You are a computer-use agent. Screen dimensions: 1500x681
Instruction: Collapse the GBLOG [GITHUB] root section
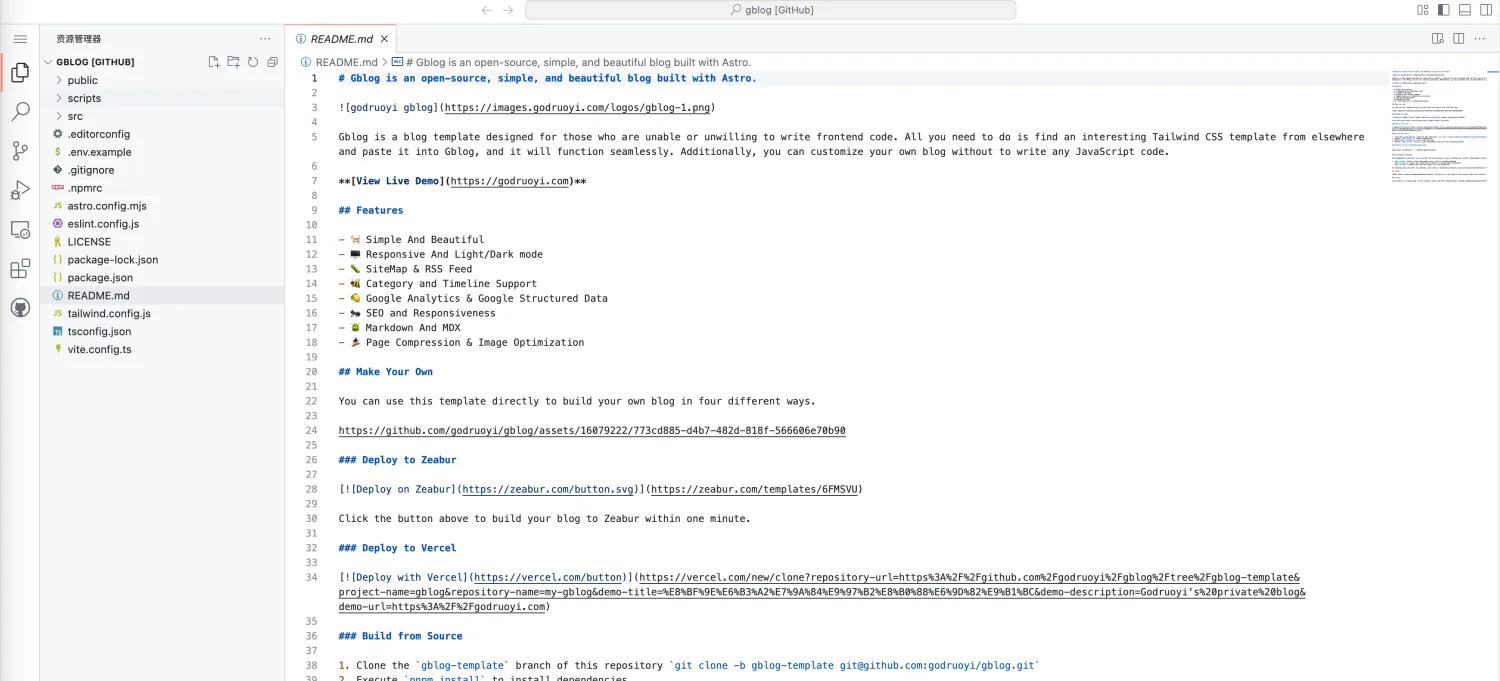click(x=95, y=62)
